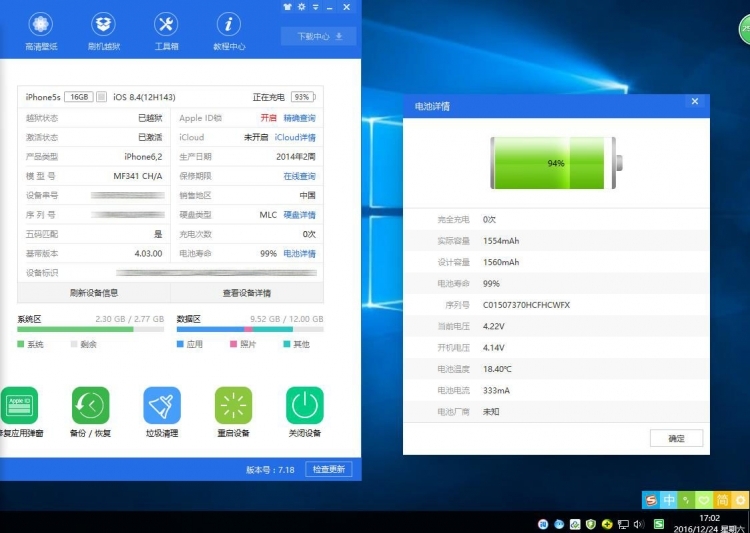Click the 版本号：7.18 version label
Viewport: 750px width, 533px height.
pos(270,470)
